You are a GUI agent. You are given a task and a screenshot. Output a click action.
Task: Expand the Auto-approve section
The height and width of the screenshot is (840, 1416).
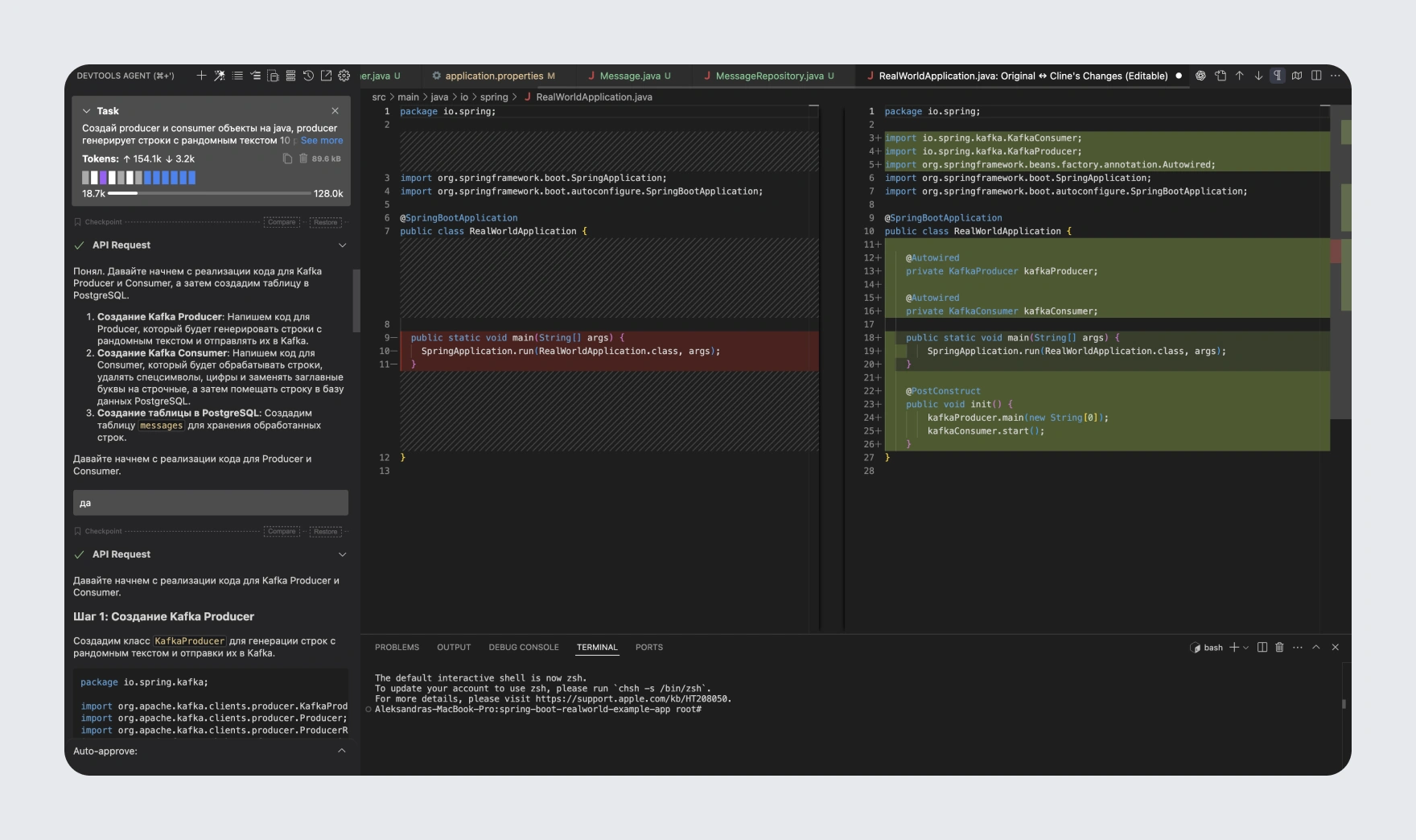341,751
